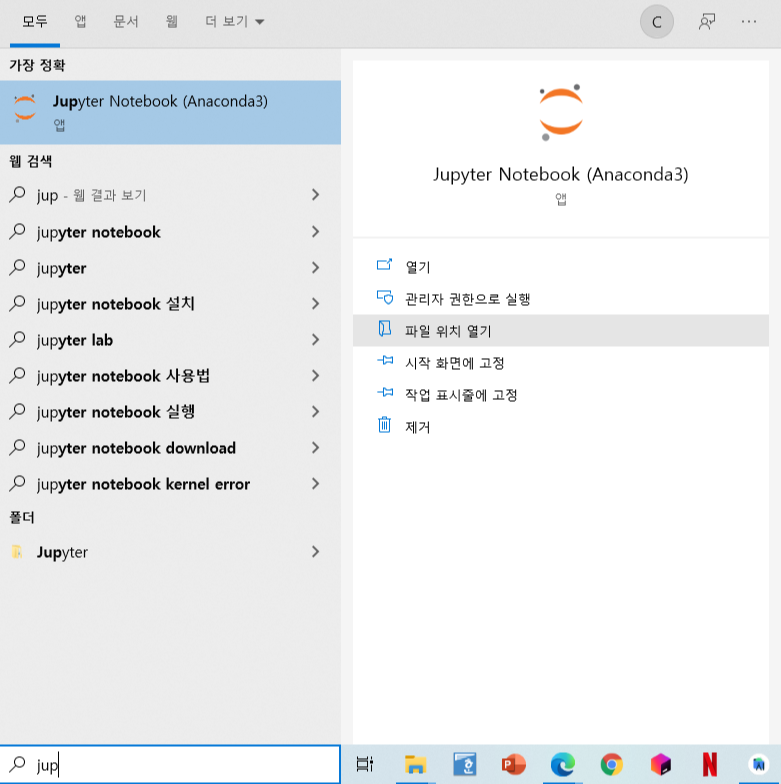This screenshot has width=781, height=784.
Task: Open Microsoft Edge from the taskbar
Action: [562, 764]
